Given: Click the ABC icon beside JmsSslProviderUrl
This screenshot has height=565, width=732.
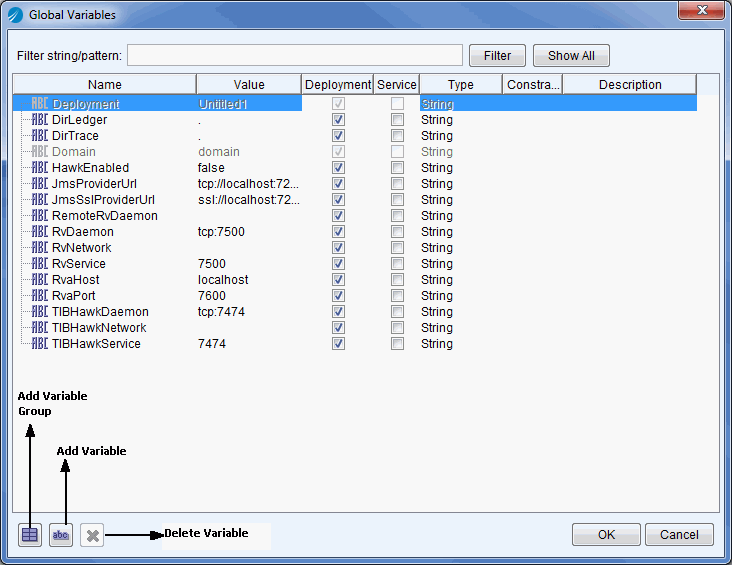Looking at the screenshot, I should 40,199.
